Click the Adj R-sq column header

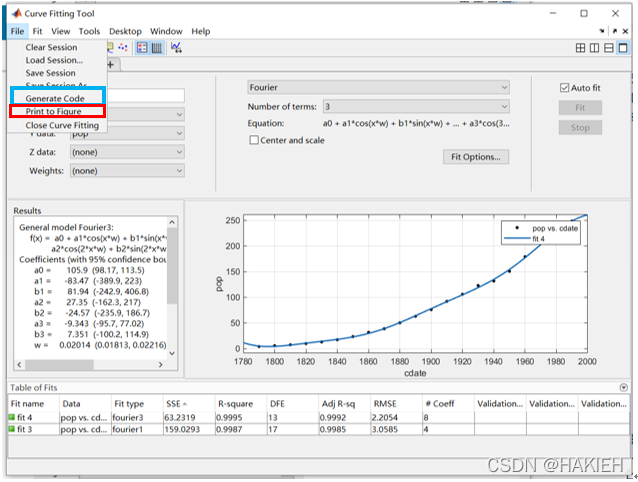pos(344,404)
